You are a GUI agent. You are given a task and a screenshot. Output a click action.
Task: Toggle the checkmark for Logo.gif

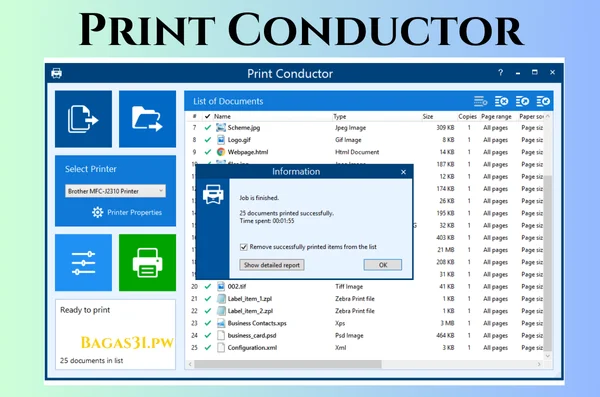point(207,140)
